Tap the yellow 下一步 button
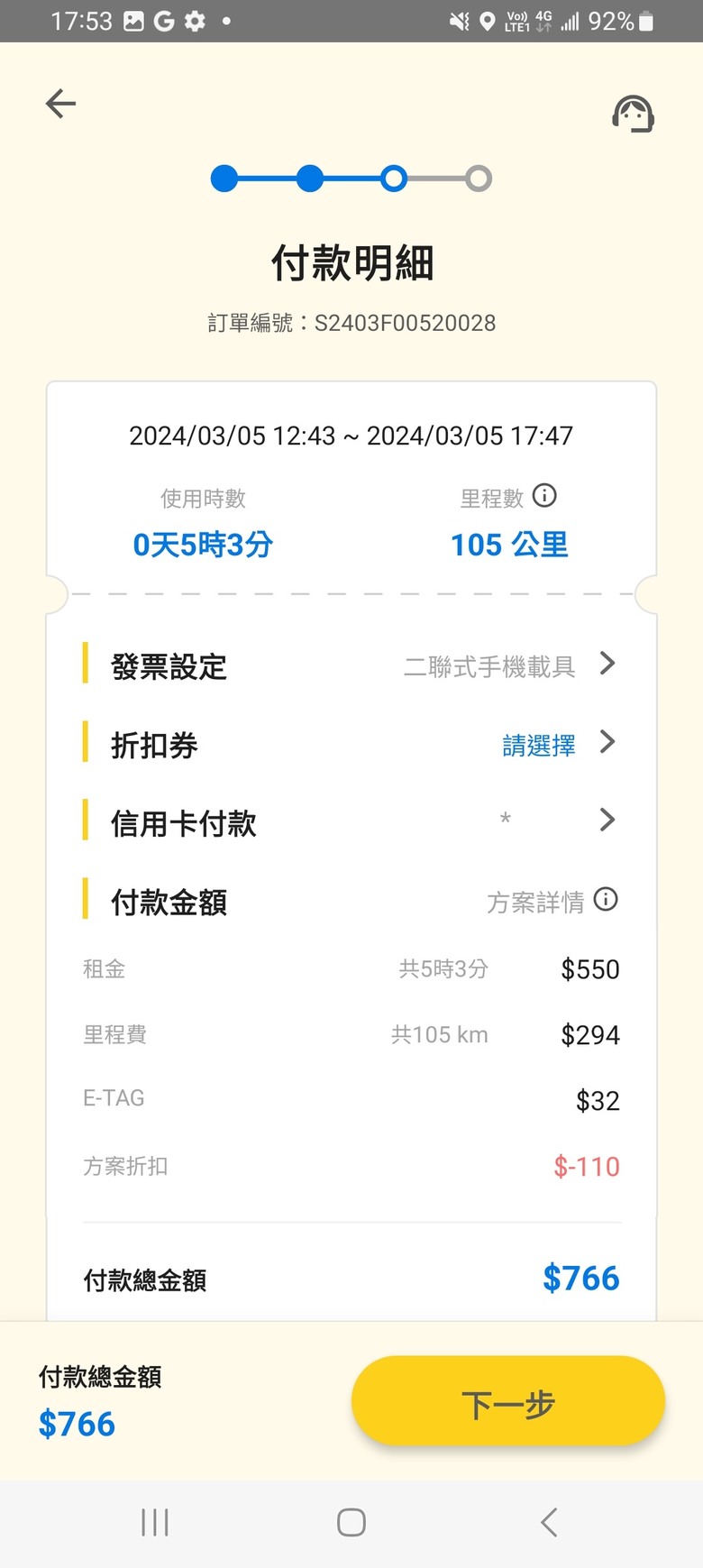The height and width of the screenshot is (1568, 703). coord(508,1401)
